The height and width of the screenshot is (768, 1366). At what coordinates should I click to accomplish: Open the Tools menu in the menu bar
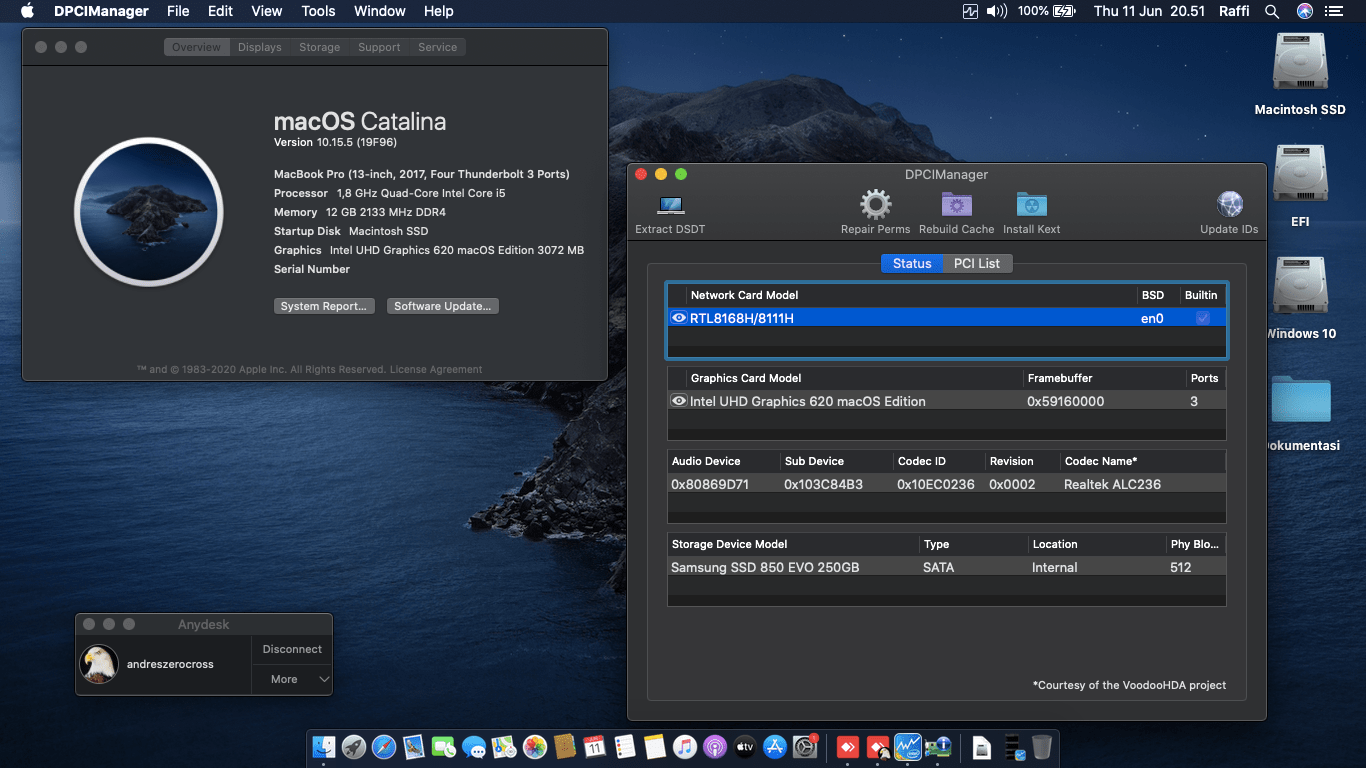(318, 11)
